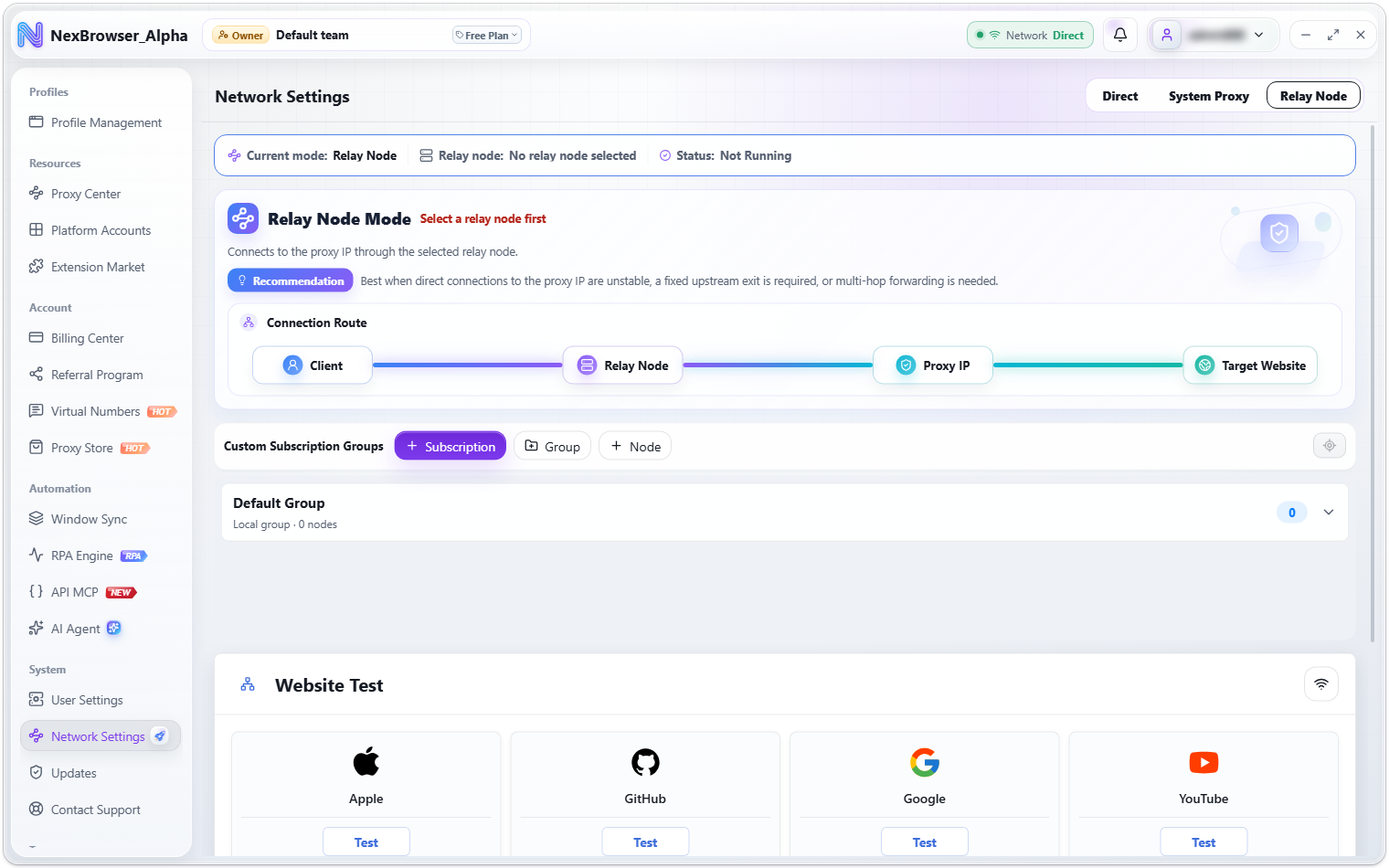Select the Relay Node mode tab
1389x868 pixels.
[1313, 96]
